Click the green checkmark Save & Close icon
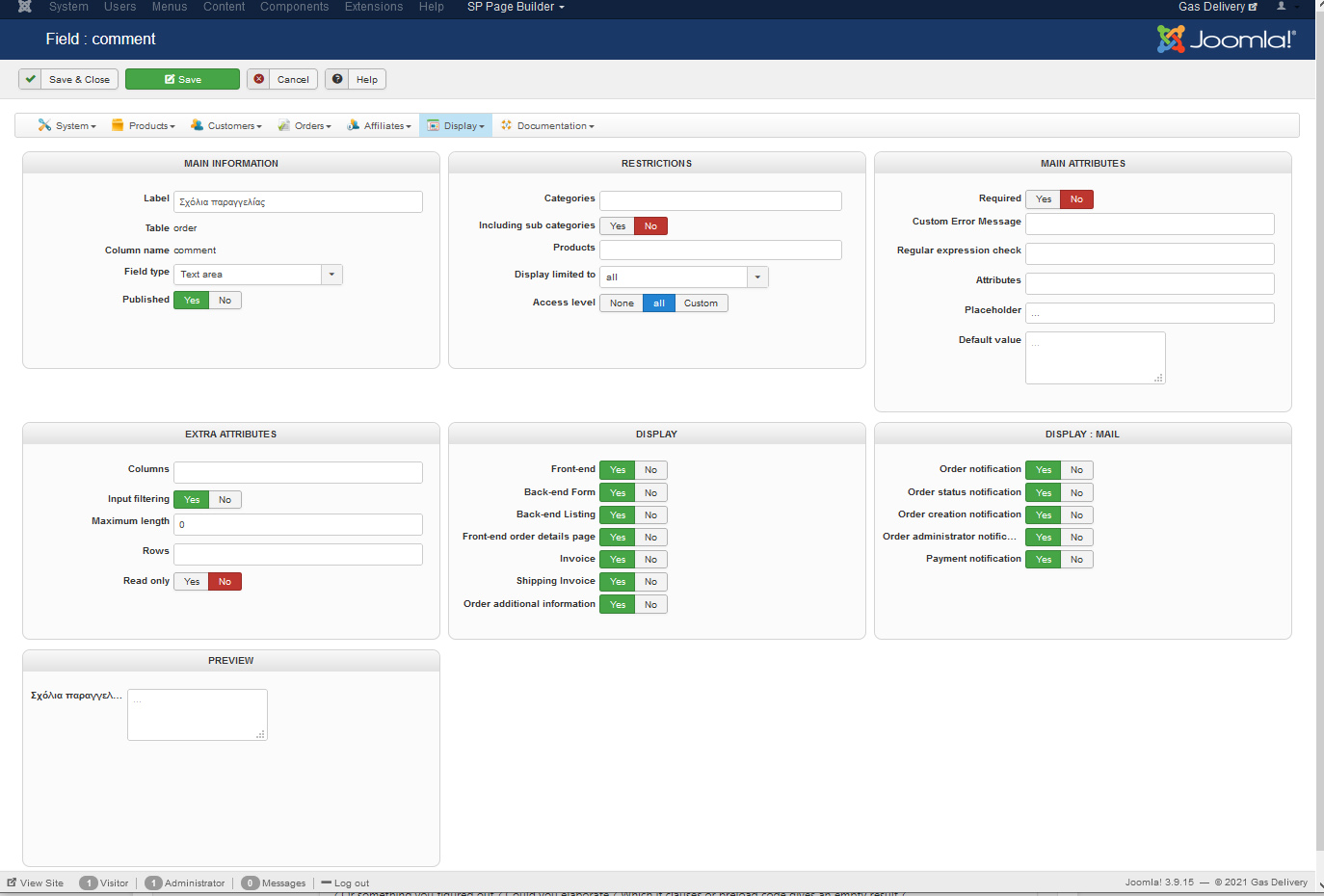The width and height of the screenshot is (1324, 896). (31, 79)
